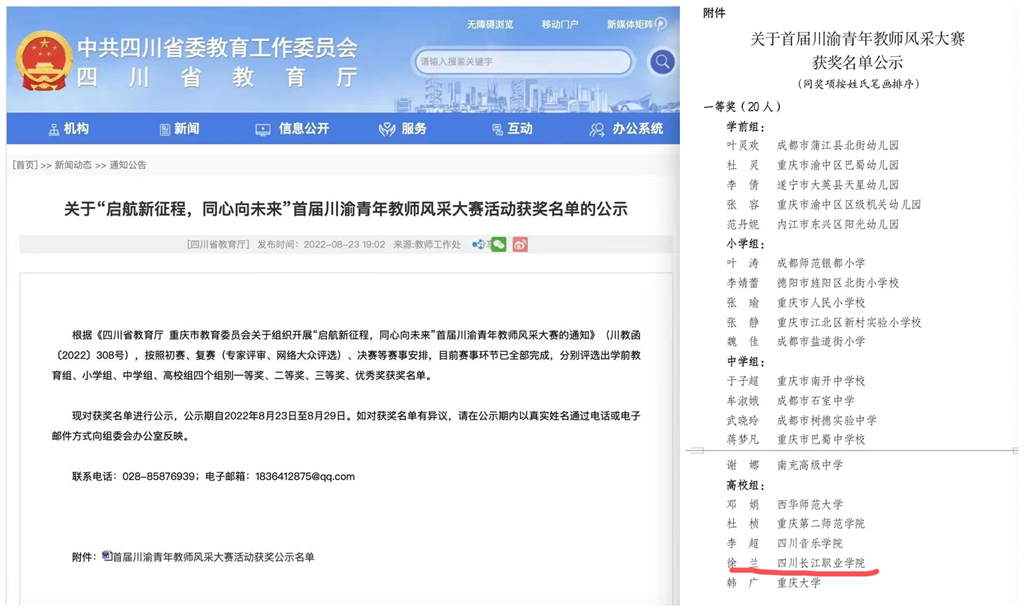Image resolution: width=1024 pixels, height=611 pixels.
Task: Click the 信息公开 monitor icon
Action: [263, 130]
